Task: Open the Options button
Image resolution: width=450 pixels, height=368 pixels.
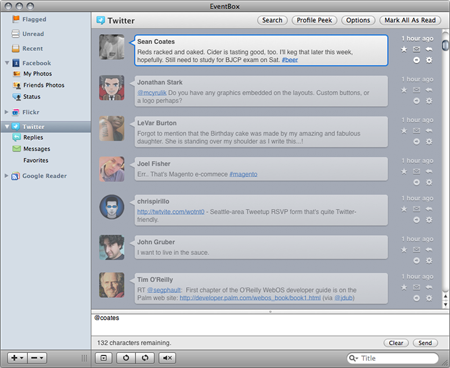Action: (x=358, y=20)
